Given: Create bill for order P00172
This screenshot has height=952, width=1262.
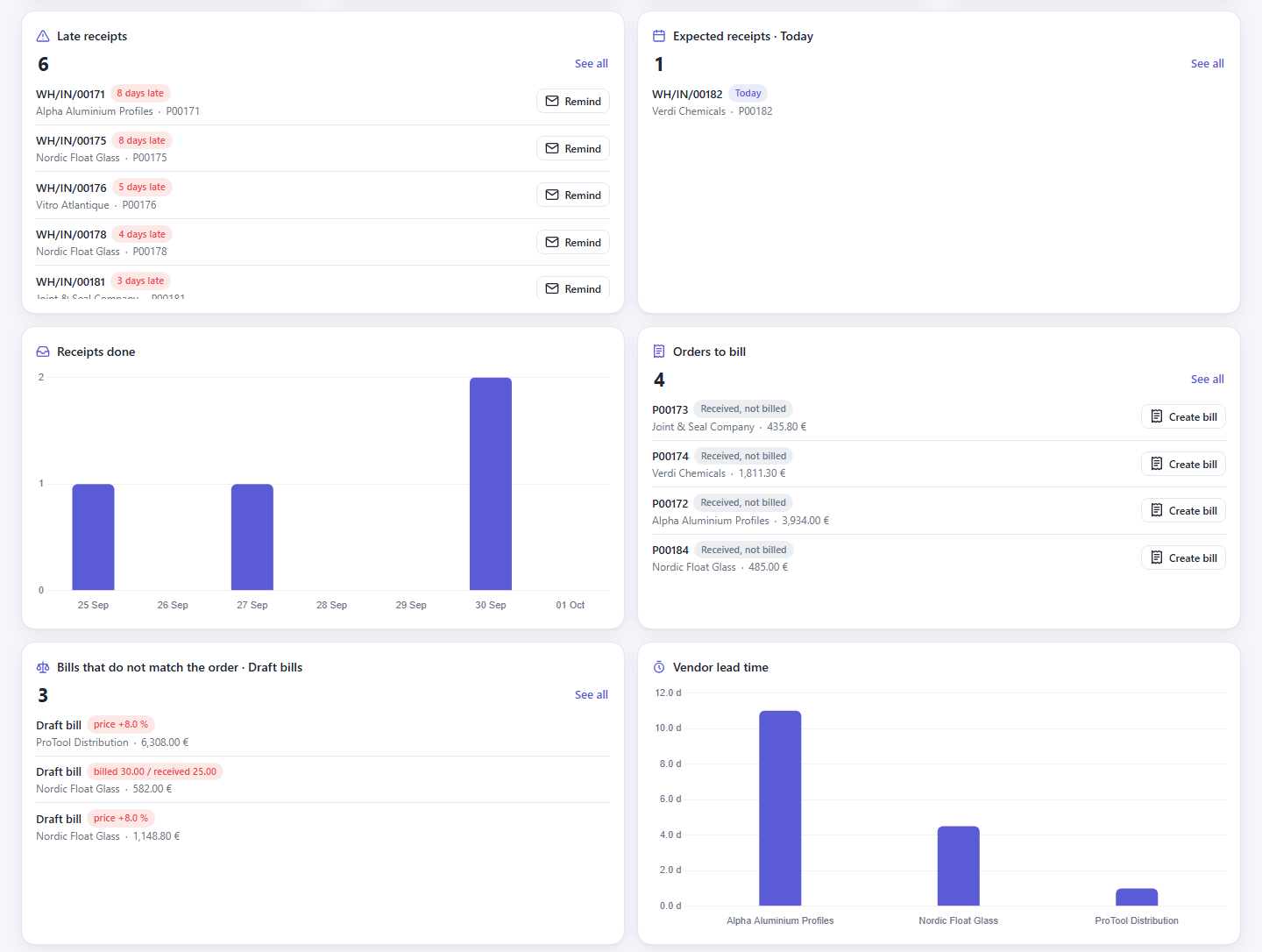Looking at the screenshot, I should pyautogui.click(x=1183, y=511).
